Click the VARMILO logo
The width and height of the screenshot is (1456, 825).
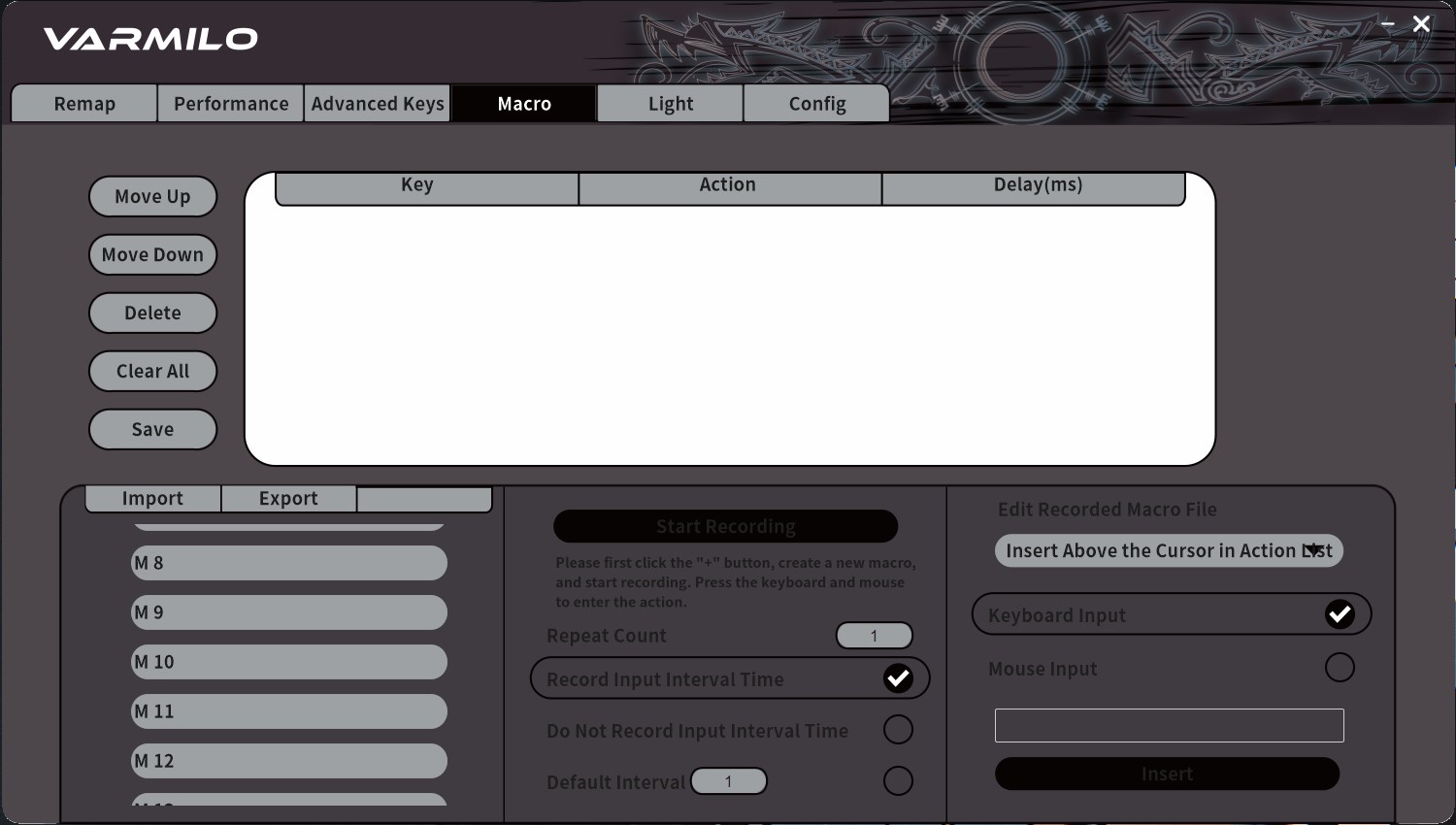click(150, 39)
